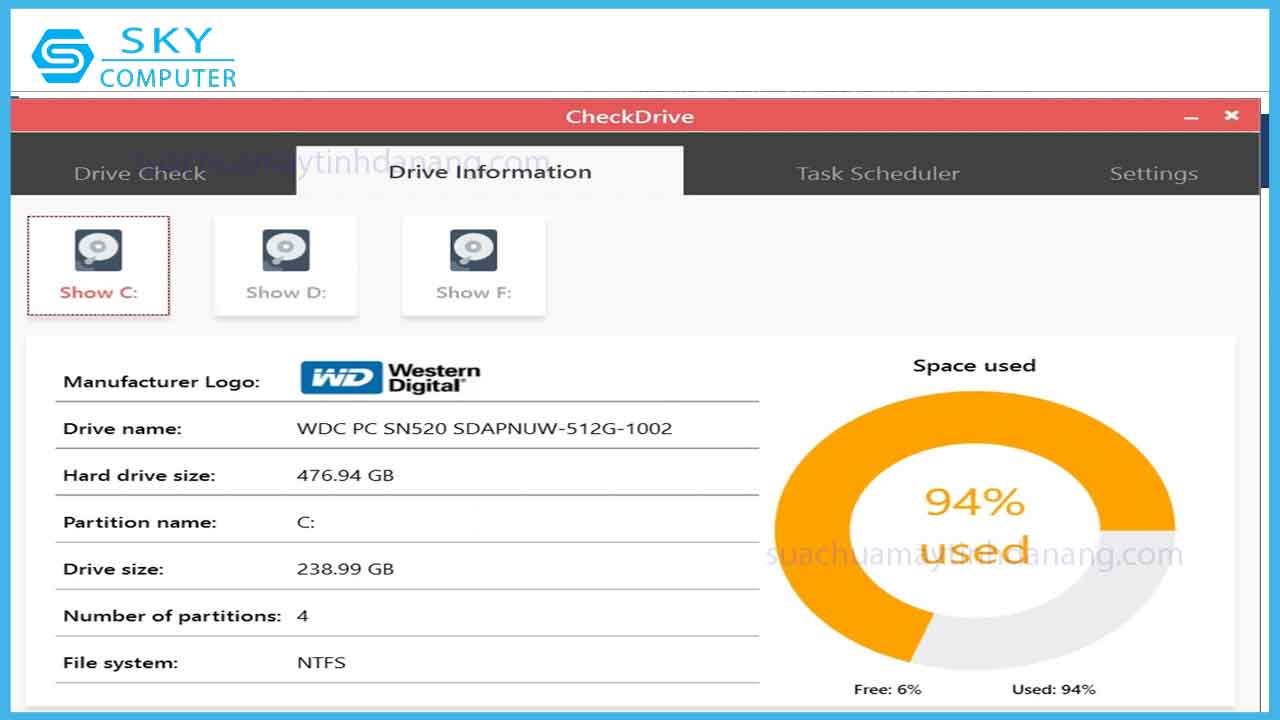Click the Manufacturer Logo: label
This screenshot has width=1280, height=720.
161,382
